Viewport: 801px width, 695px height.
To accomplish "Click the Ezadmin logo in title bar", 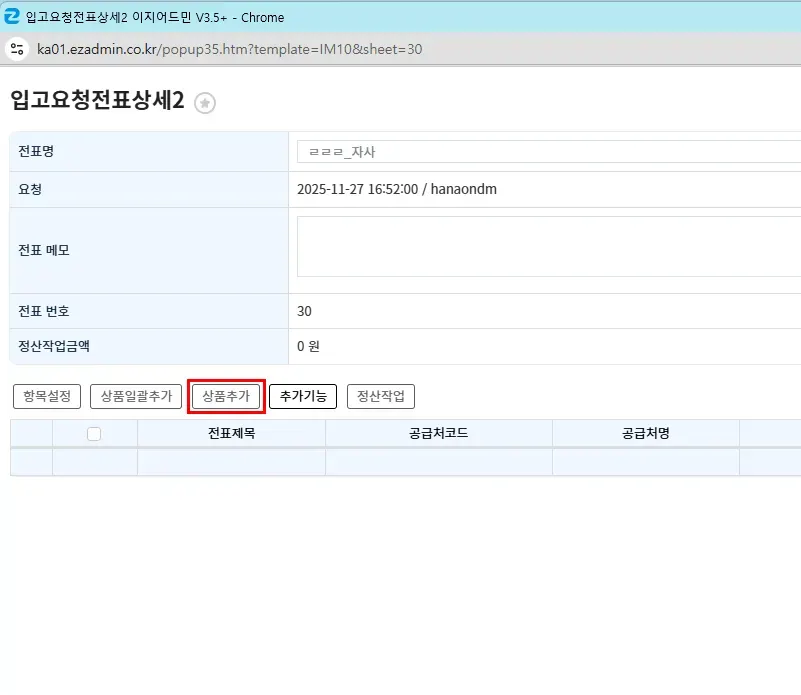I will [11, 16].
